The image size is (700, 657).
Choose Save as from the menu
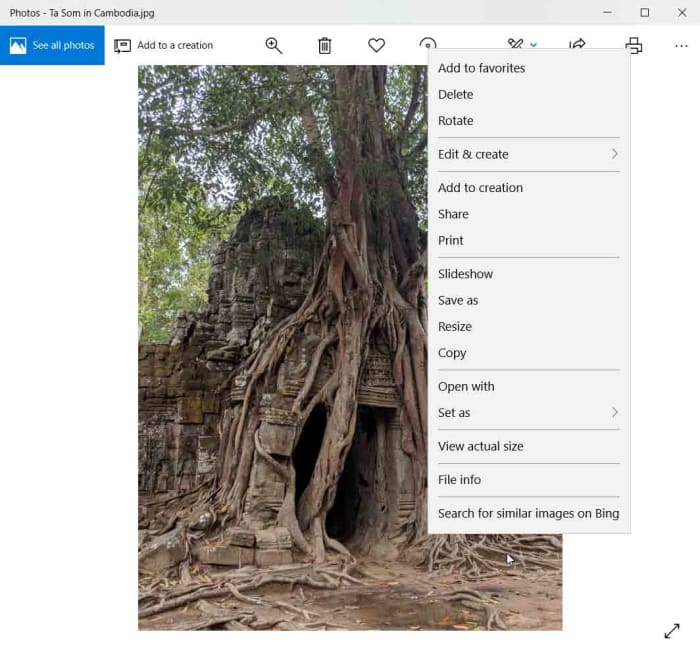(x=529, y=300)
